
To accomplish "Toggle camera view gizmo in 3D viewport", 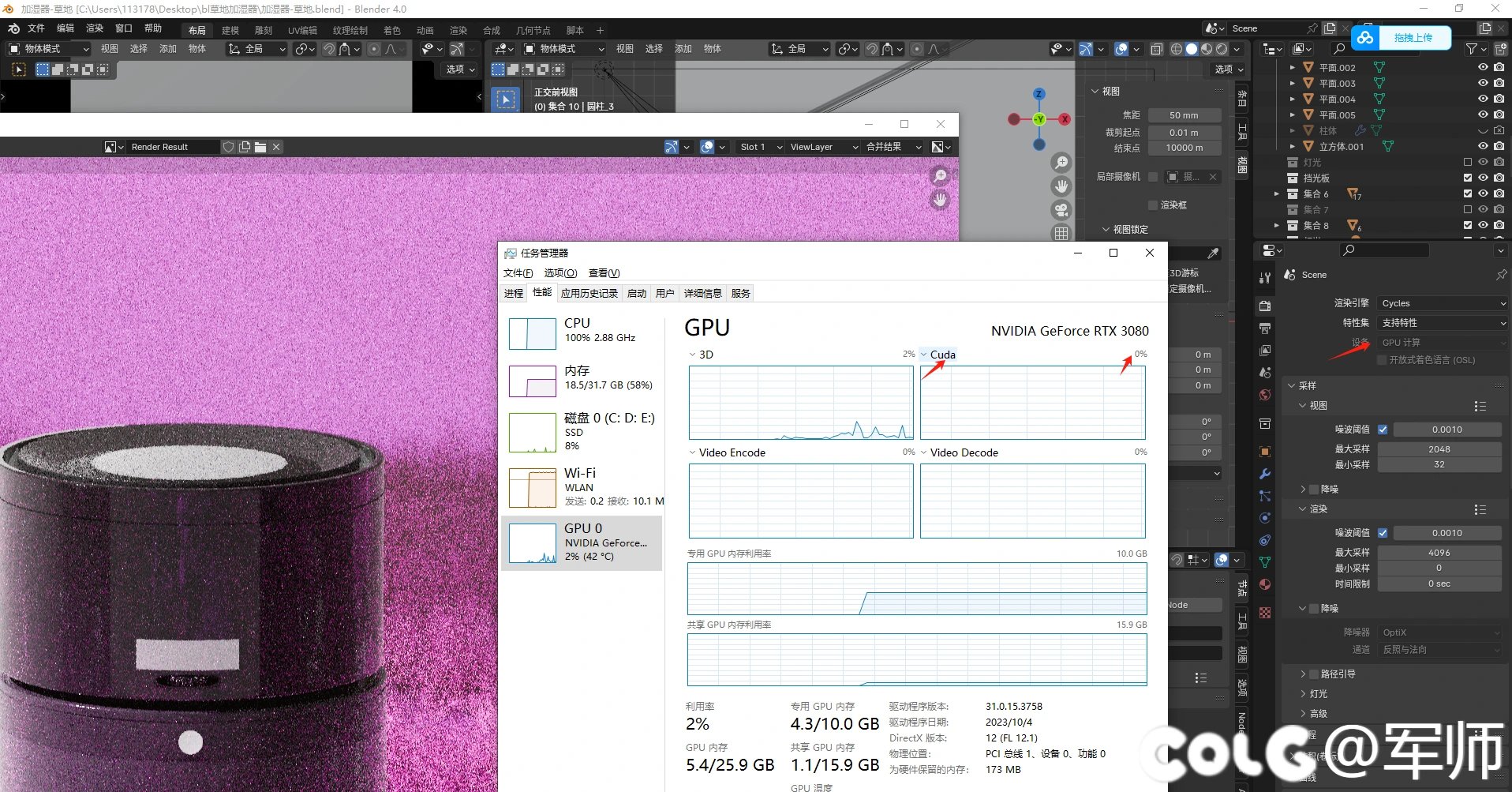I will click(x=1061, y=210).
